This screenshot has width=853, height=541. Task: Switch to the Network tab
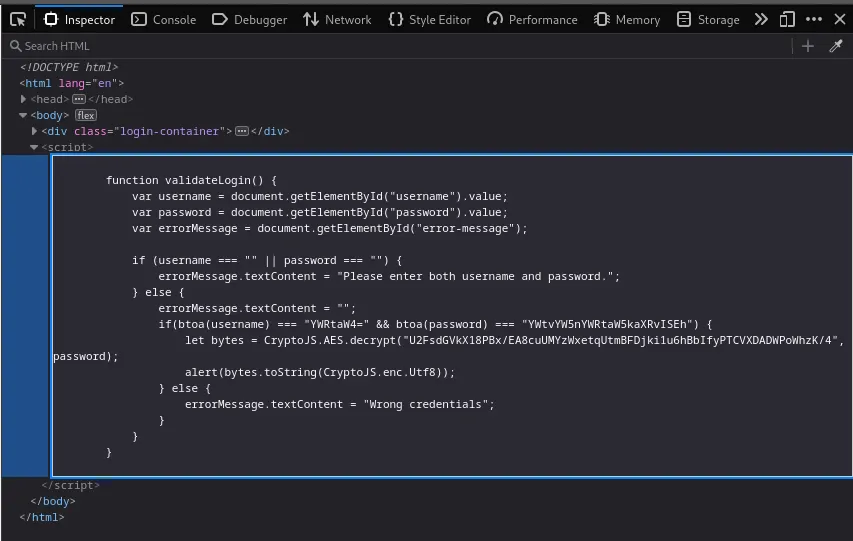pyautogui.click(x=337, y=20)
